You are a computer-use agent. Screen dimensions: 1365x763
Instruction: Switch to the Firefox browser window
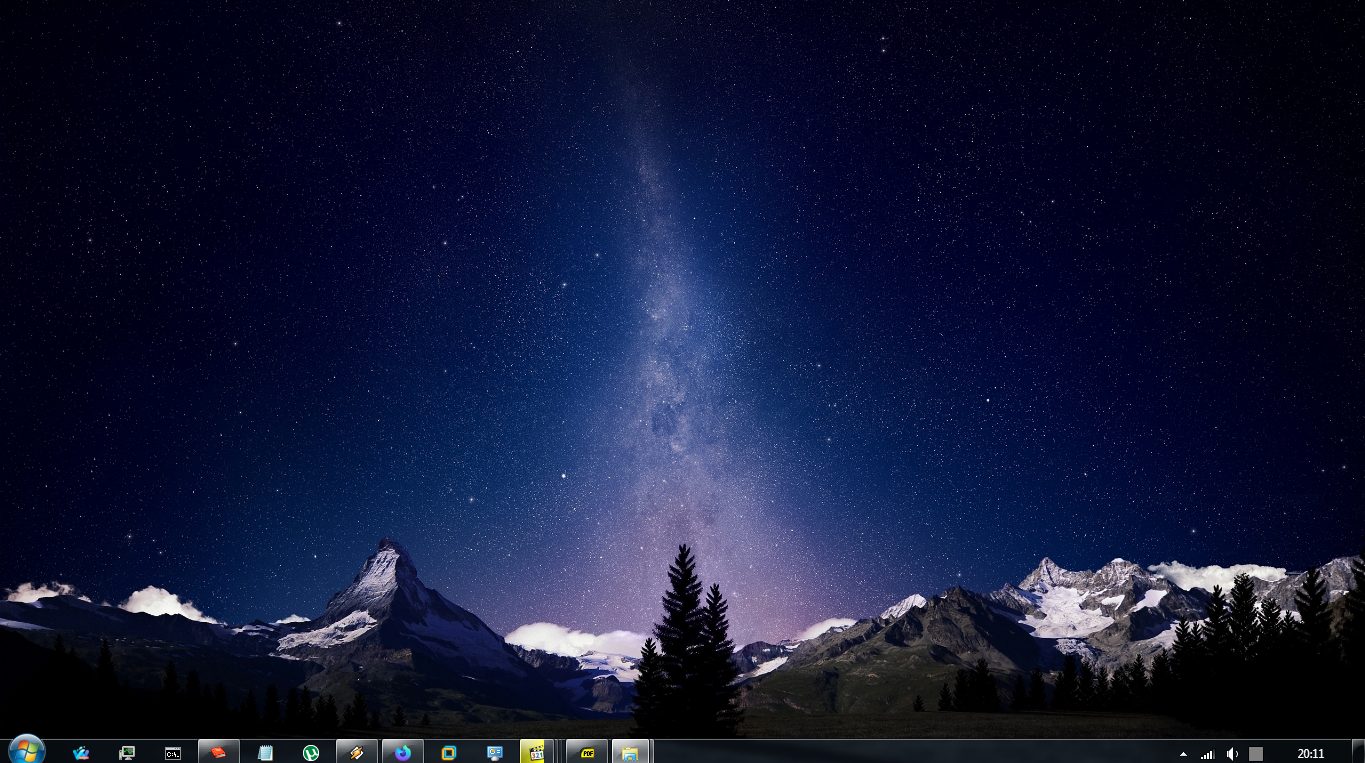403,753
